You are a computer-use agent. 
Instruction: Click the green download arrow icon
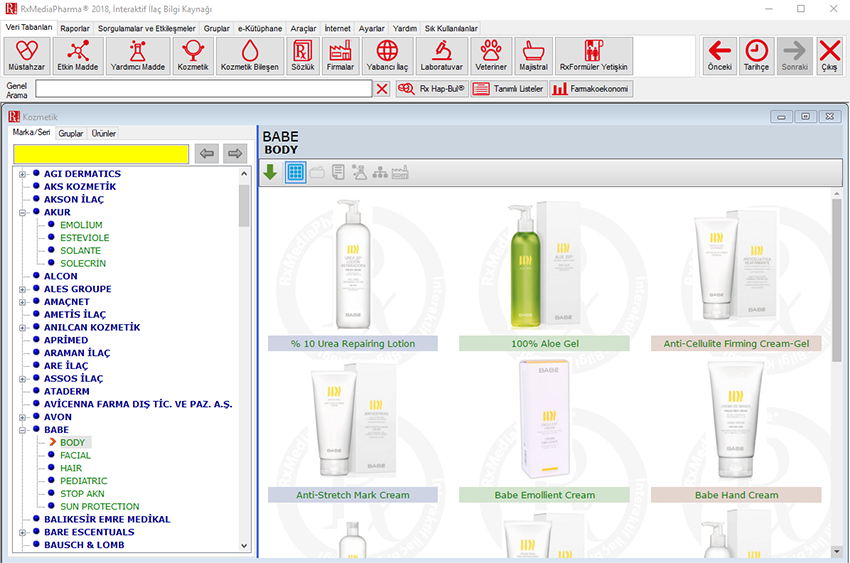click(x=270, y=172)
